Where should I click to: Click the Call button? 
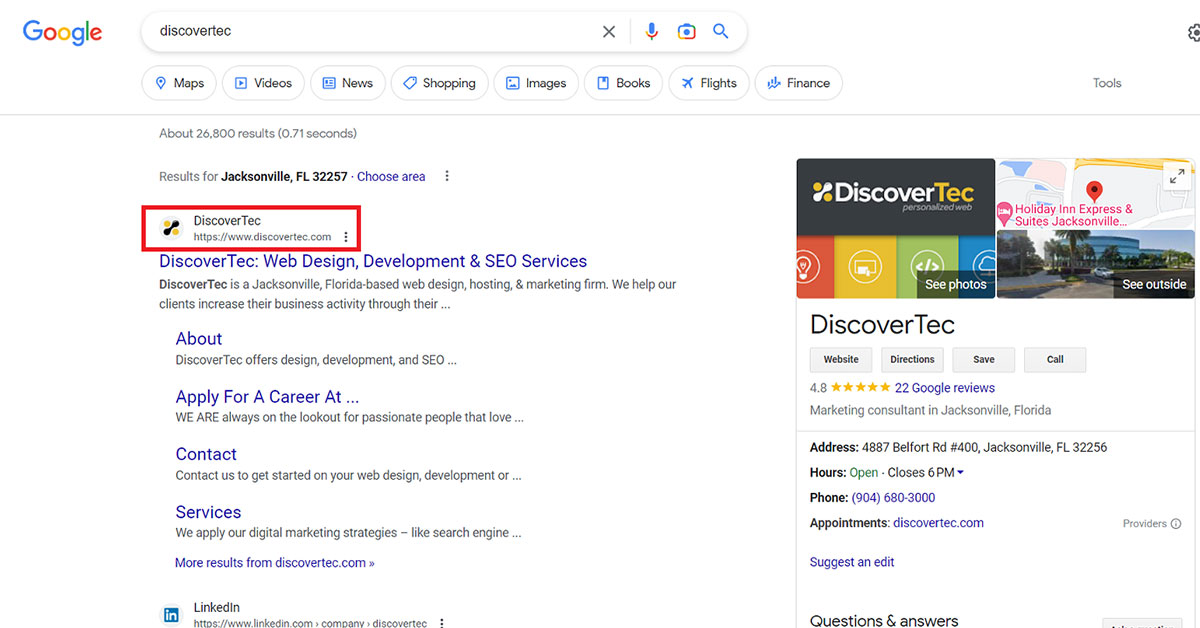coord(1055,360)
